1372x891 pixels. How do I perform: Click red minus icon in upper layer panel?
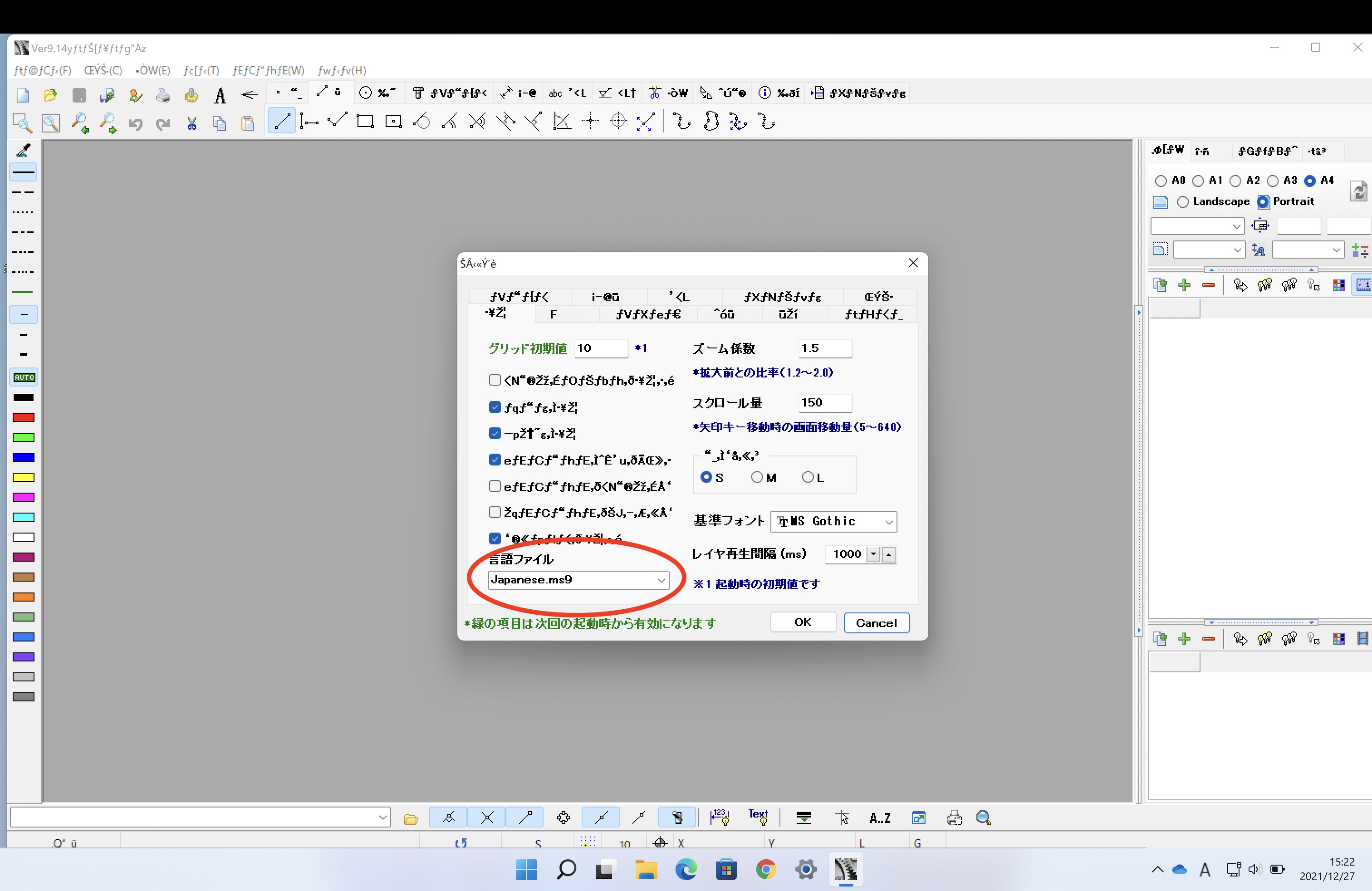[x=1208, y=285]
